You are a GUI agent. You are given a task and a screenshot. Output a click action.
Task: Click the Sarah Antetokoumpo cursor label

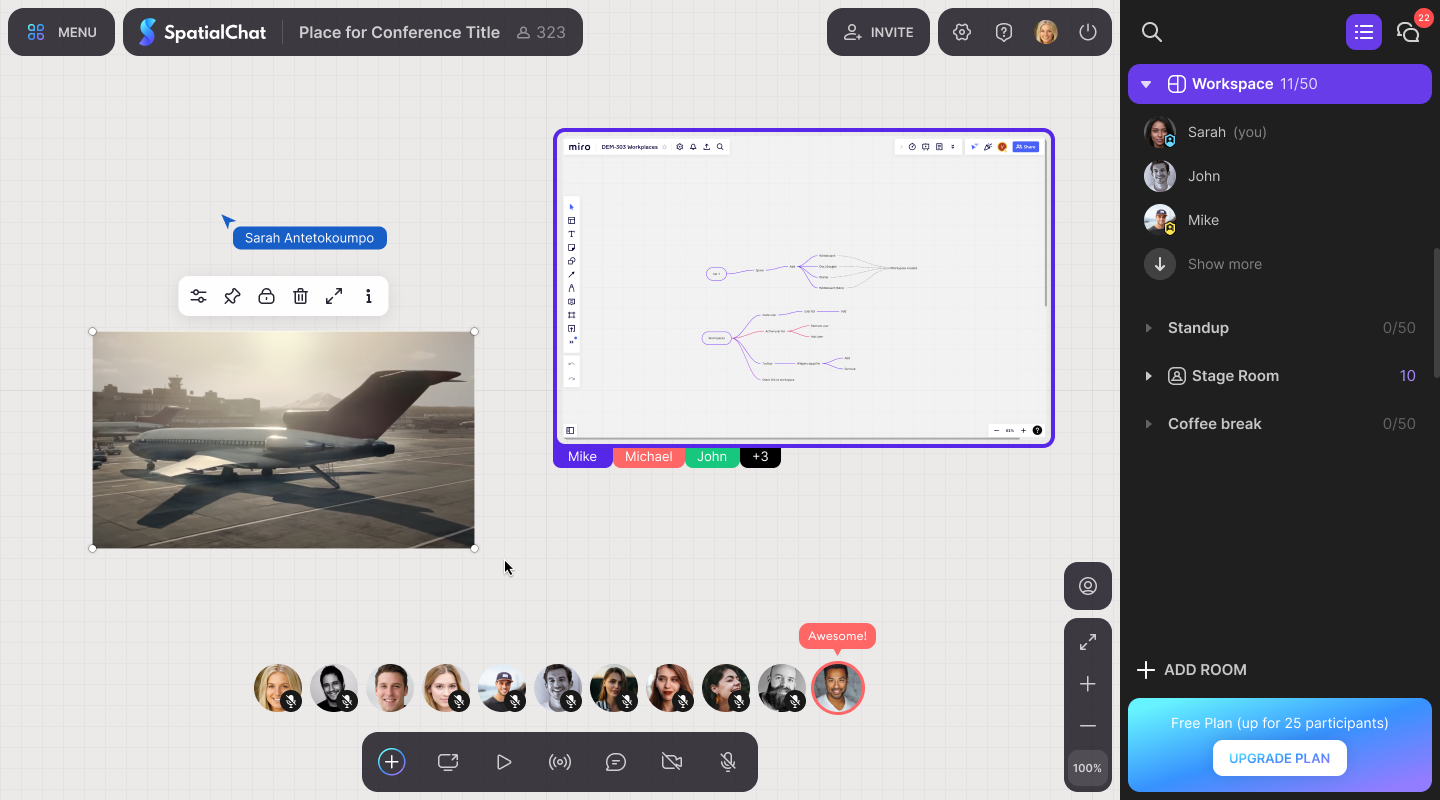point(310,238)
